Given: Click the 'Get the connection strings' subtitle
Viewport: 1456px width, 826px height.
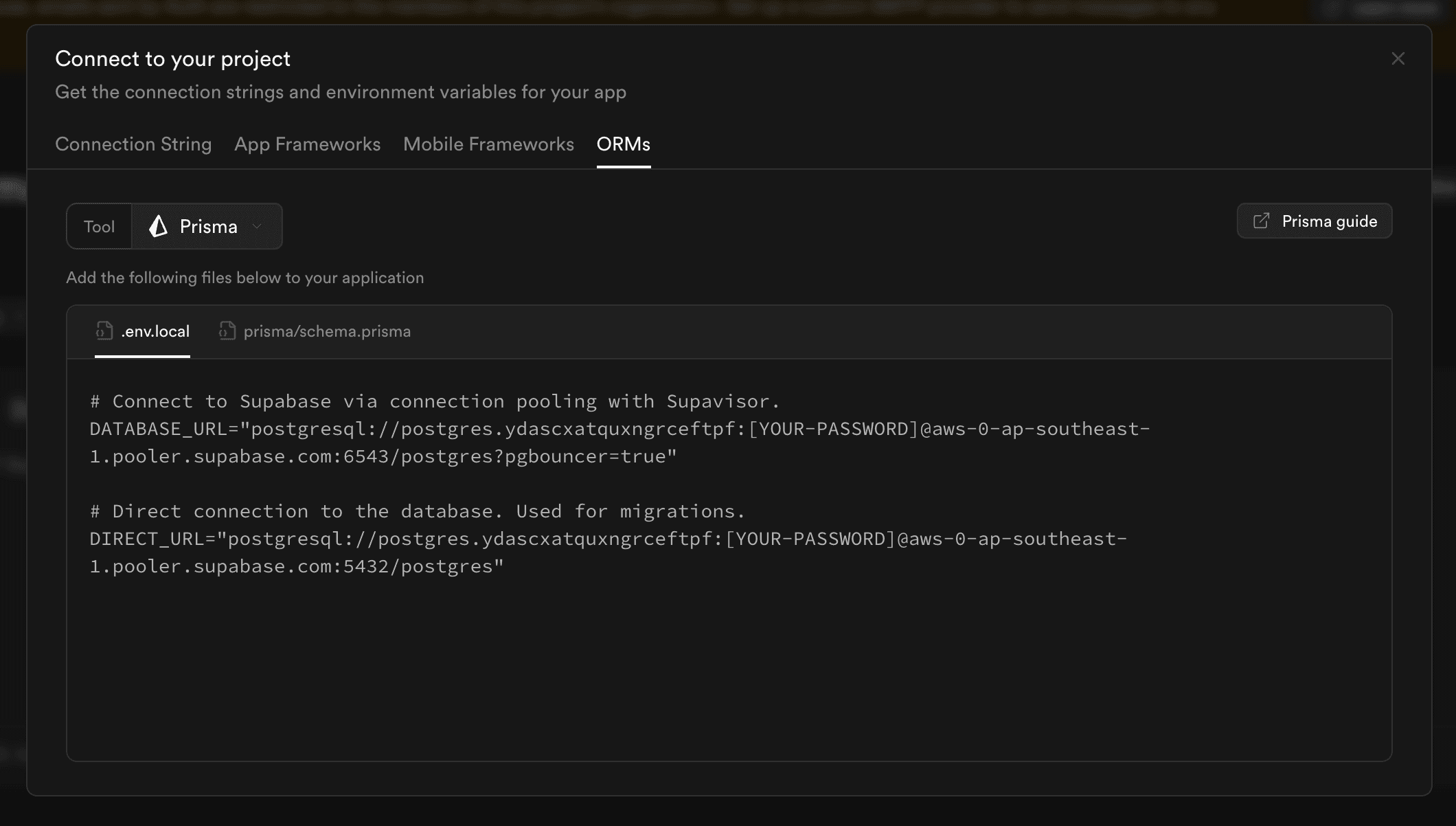Looking at the screenshot, I should pos(341,92).
